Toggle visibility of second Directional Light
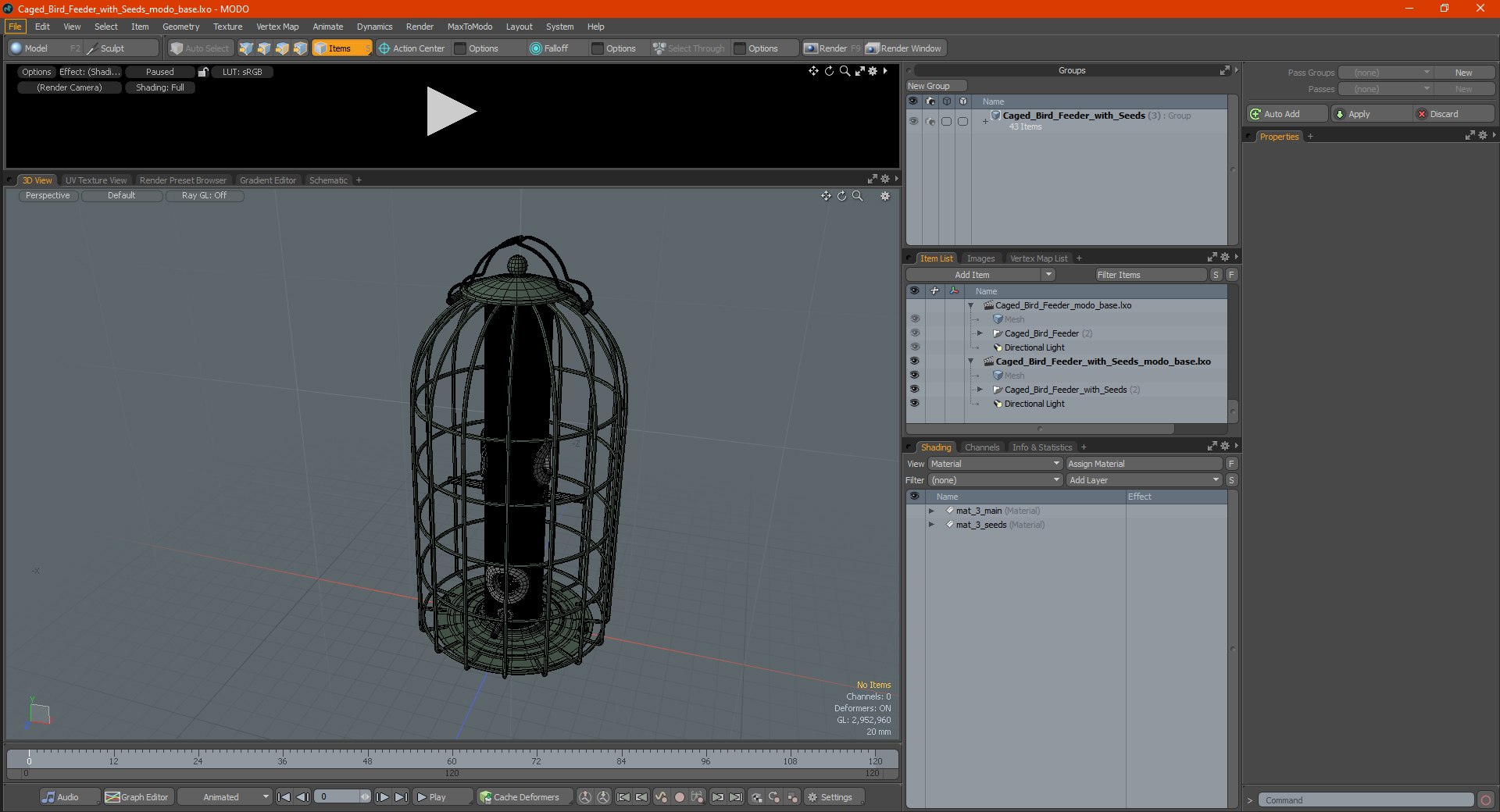 coord(914,404)
